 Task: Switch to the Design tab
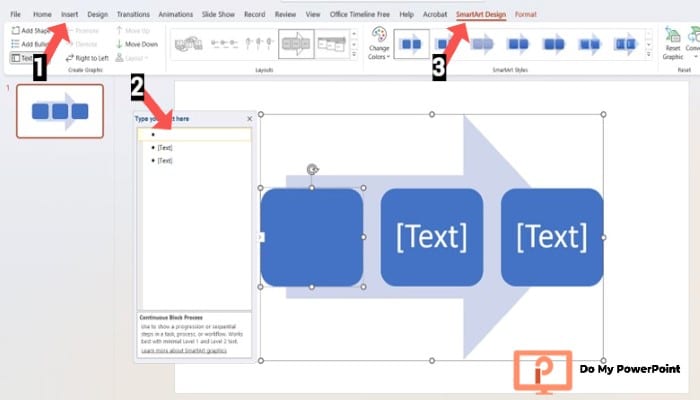(x=97, y=14)
